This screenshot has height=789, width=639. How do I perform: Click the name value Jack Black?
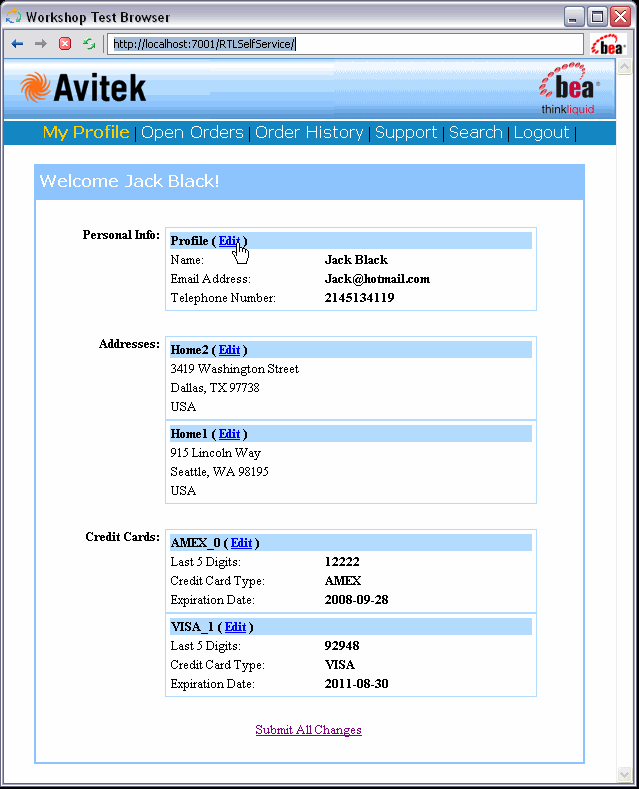[356, 260]
